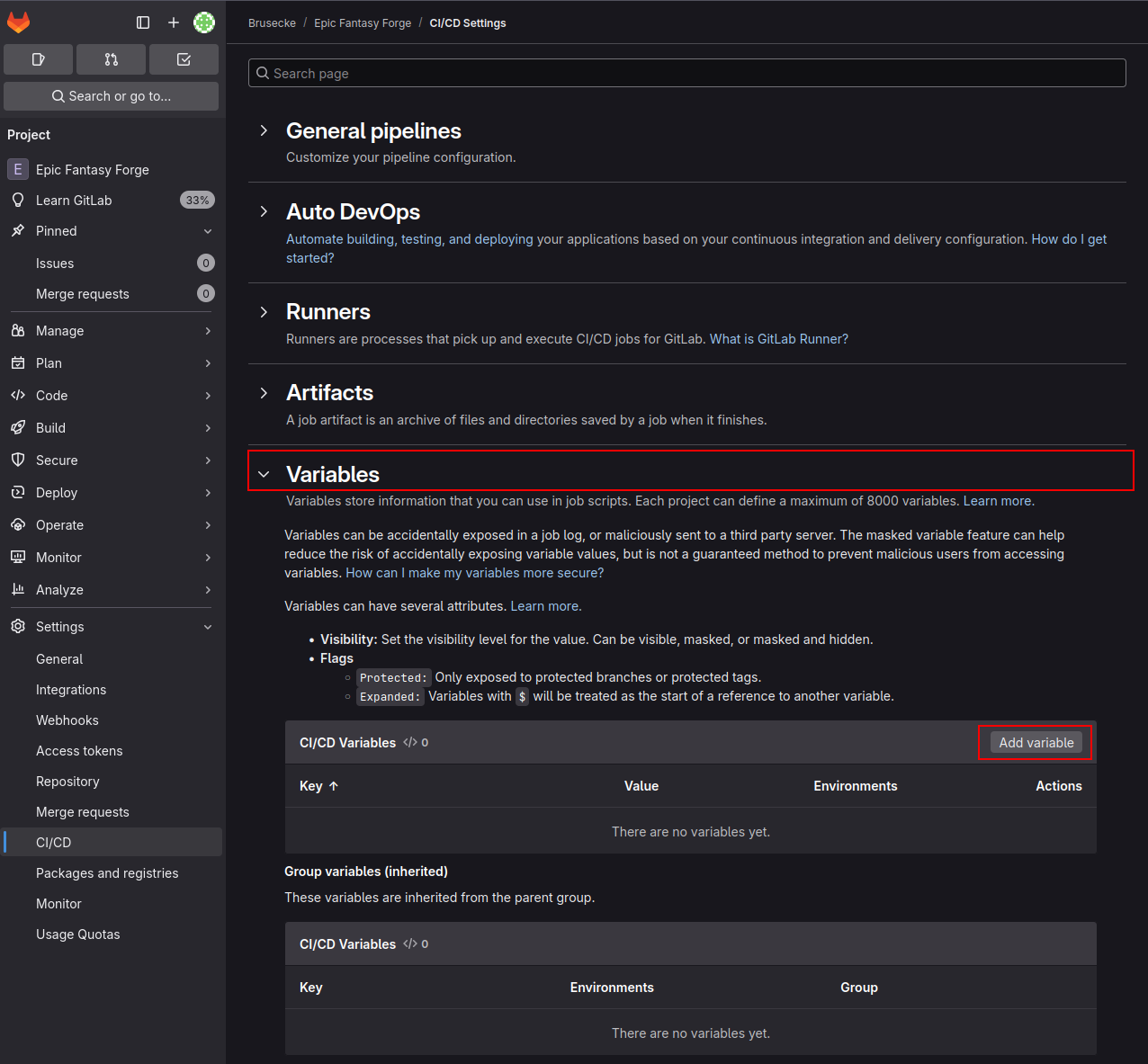Screen dimensions: 1148x1064
Task: Follow 'How can I make my variables more secure?'
Action: (x=475, y=573)
